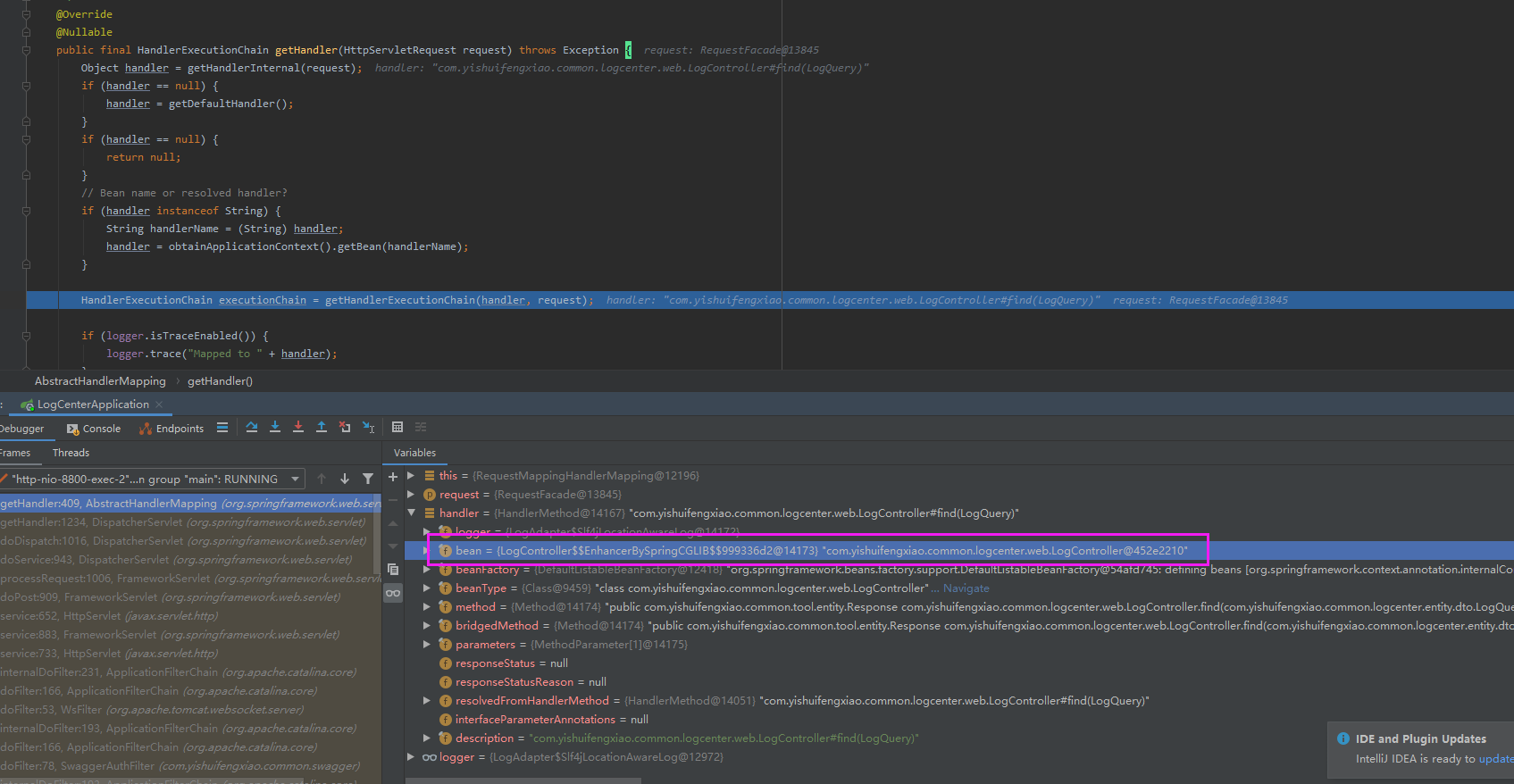Expand the 'beanType' field node
The height and width of the screenshot is (784, 1514).
click(x=427, y=588)
